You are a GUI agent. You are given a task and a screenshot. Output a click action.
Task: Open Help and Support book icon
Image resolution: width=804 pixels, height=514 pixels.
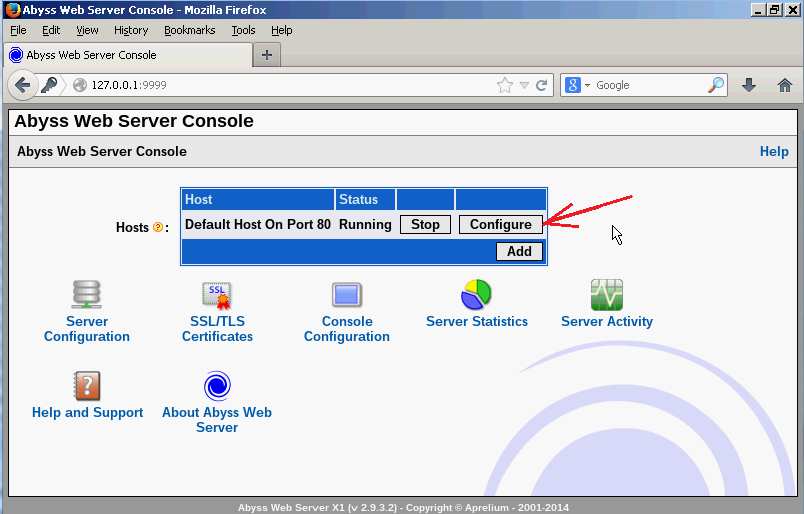(87, 386)
